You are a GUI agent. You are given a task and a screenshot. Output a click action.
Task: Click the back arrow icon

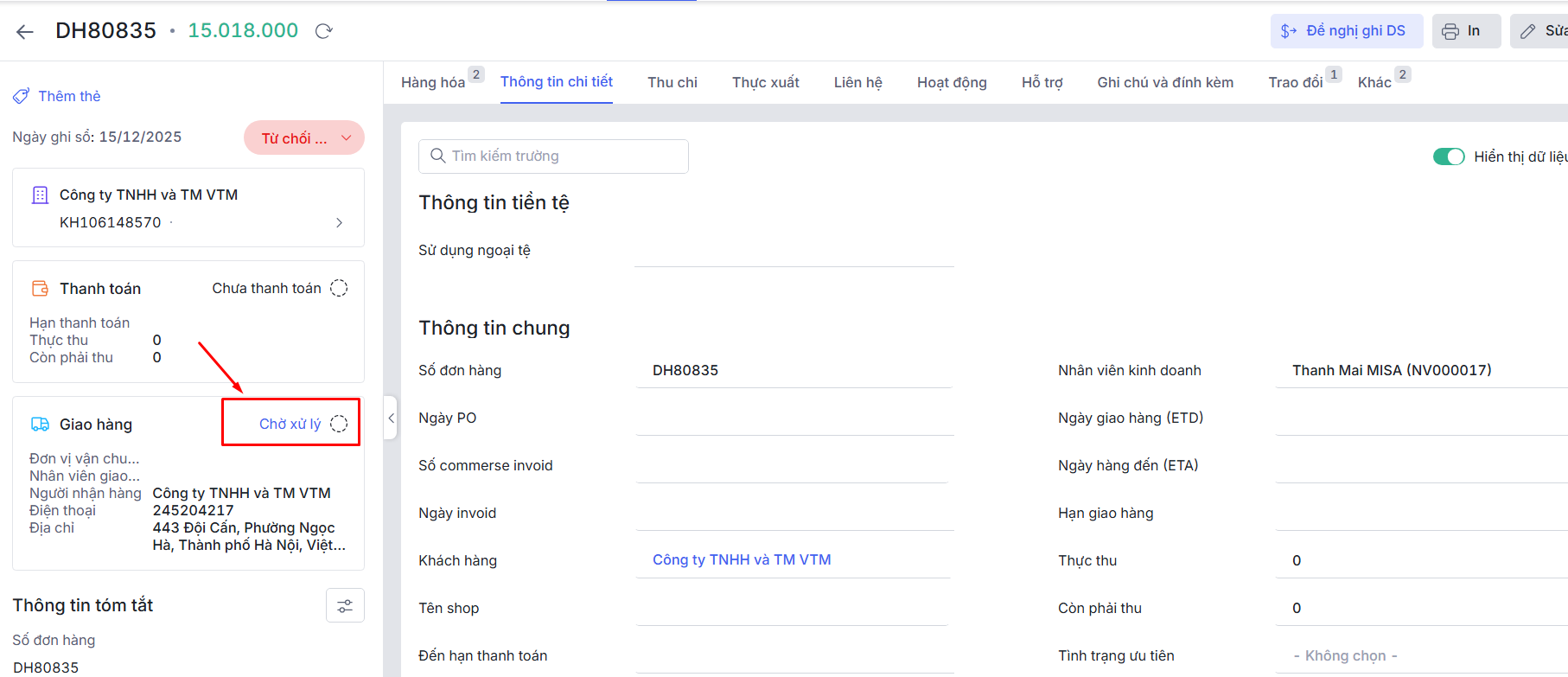point(25,32)
